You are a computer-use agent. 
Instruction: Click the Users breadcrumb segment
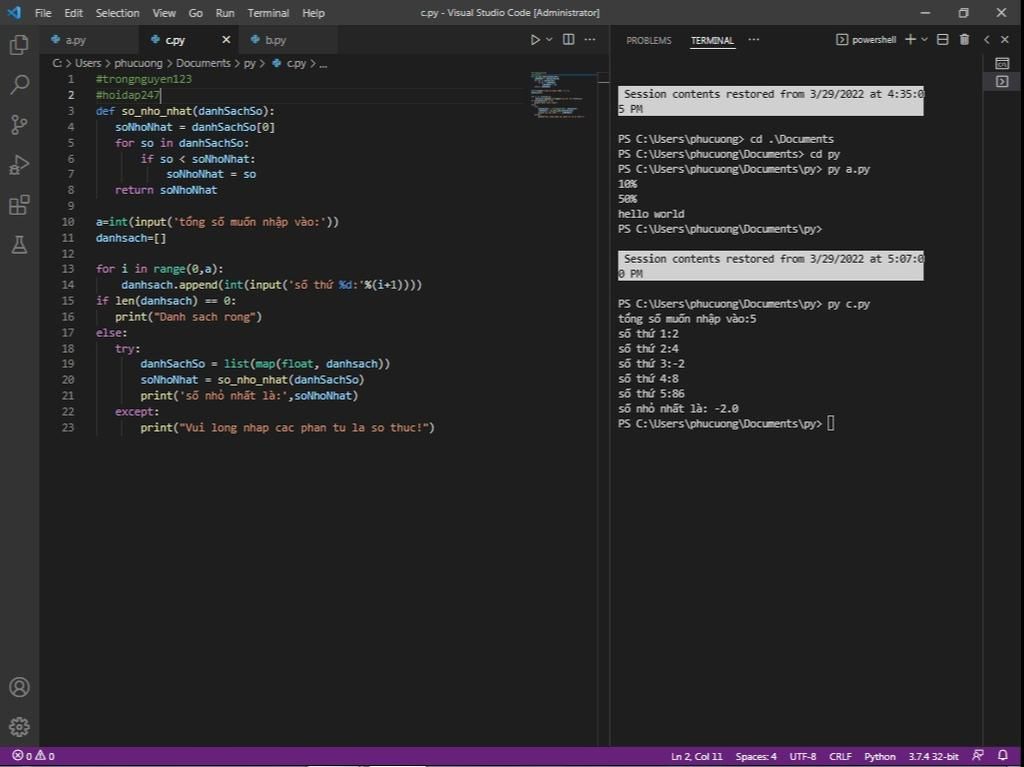[88, 63]
